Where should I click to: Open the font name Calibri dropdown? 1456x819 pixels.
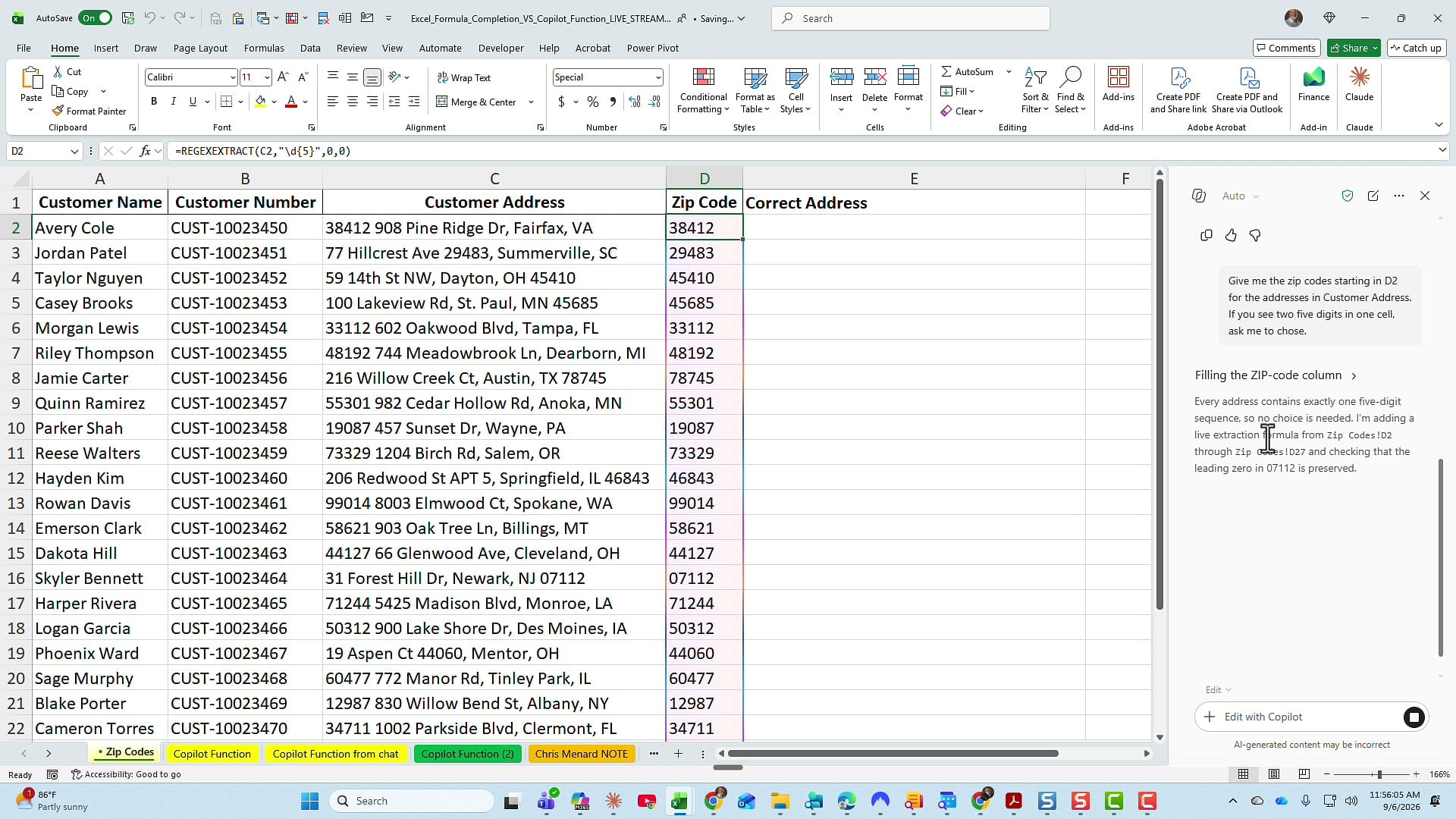click(232, 77)
